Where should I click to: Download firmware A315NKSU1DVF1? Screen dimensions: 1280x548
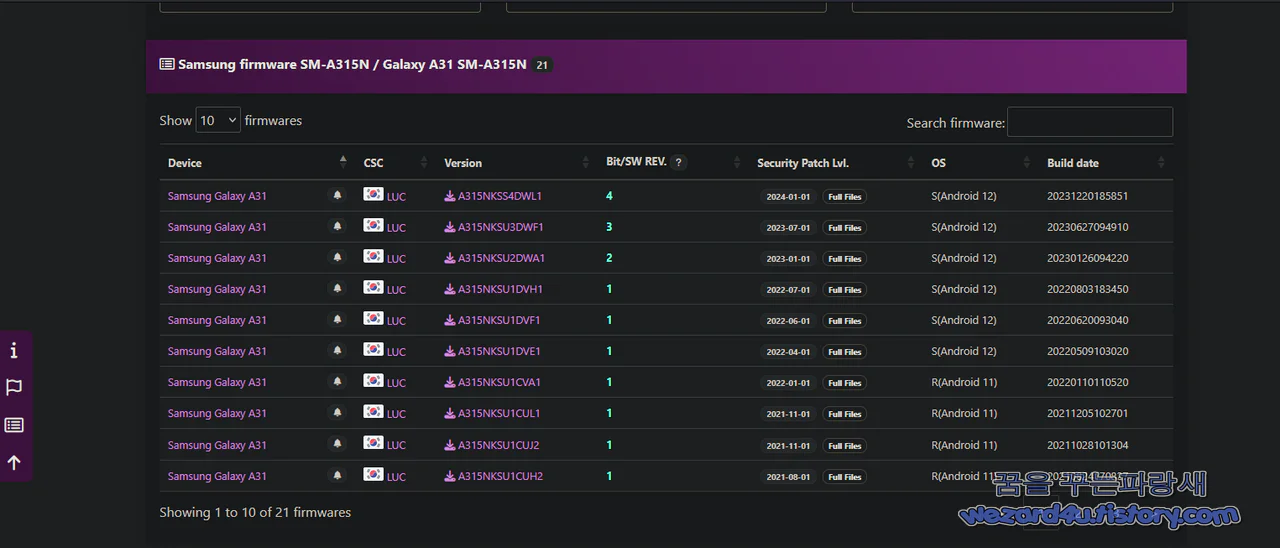[493, 320]
